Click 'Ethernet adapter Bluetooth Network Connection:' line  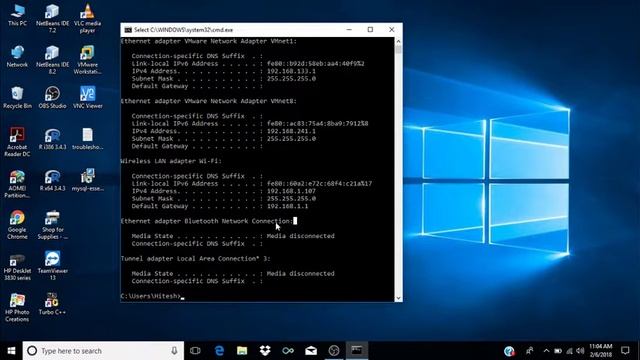207,221
